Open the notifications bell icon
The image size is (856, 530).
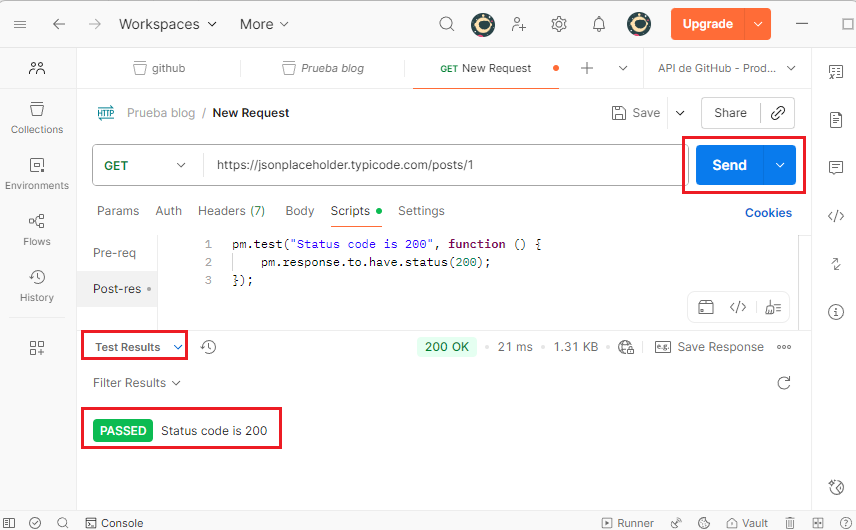point(599,24)
